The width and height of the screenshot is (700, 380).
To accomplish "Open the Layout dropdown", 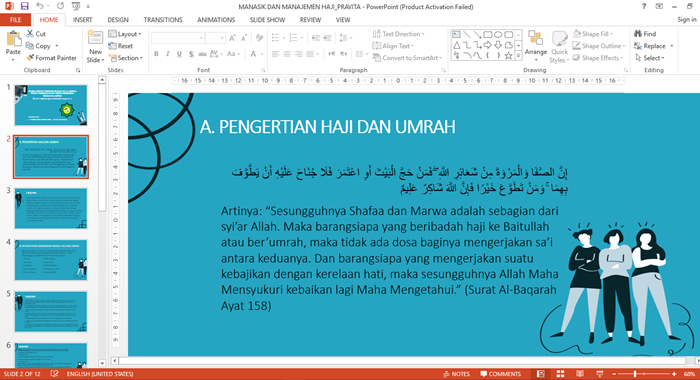I will [x=125, y=33].
